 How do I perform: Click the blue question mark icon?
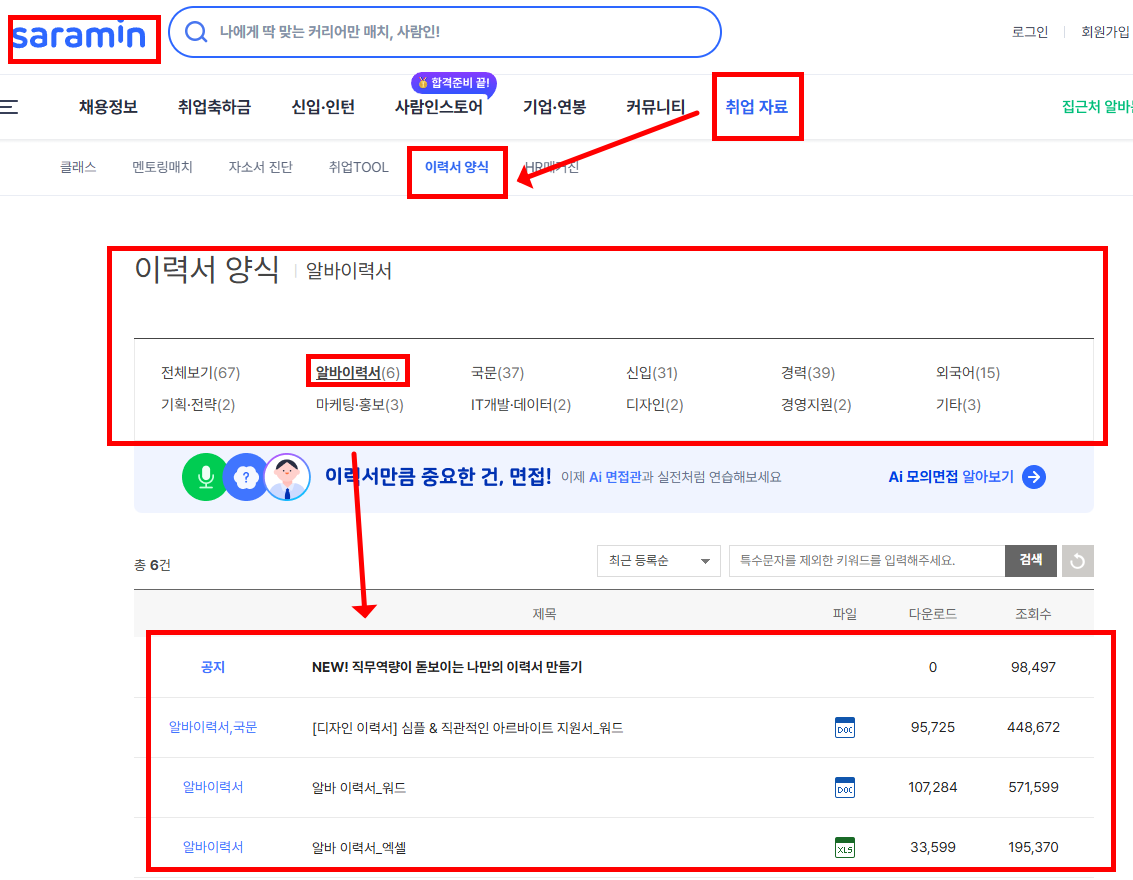pos(246,477)
